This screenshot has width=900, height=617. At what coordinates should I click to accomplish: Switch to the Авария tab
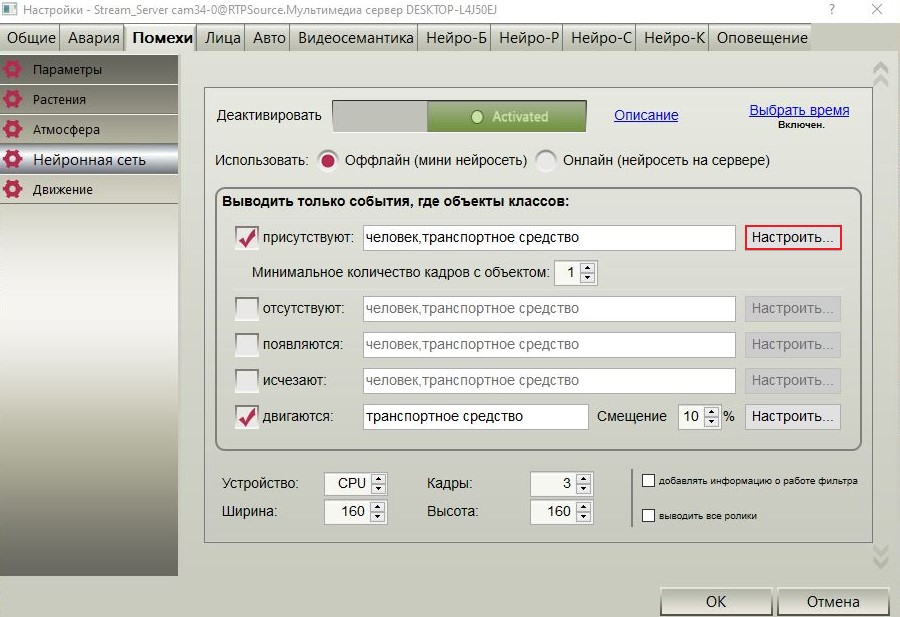(94, 38)
